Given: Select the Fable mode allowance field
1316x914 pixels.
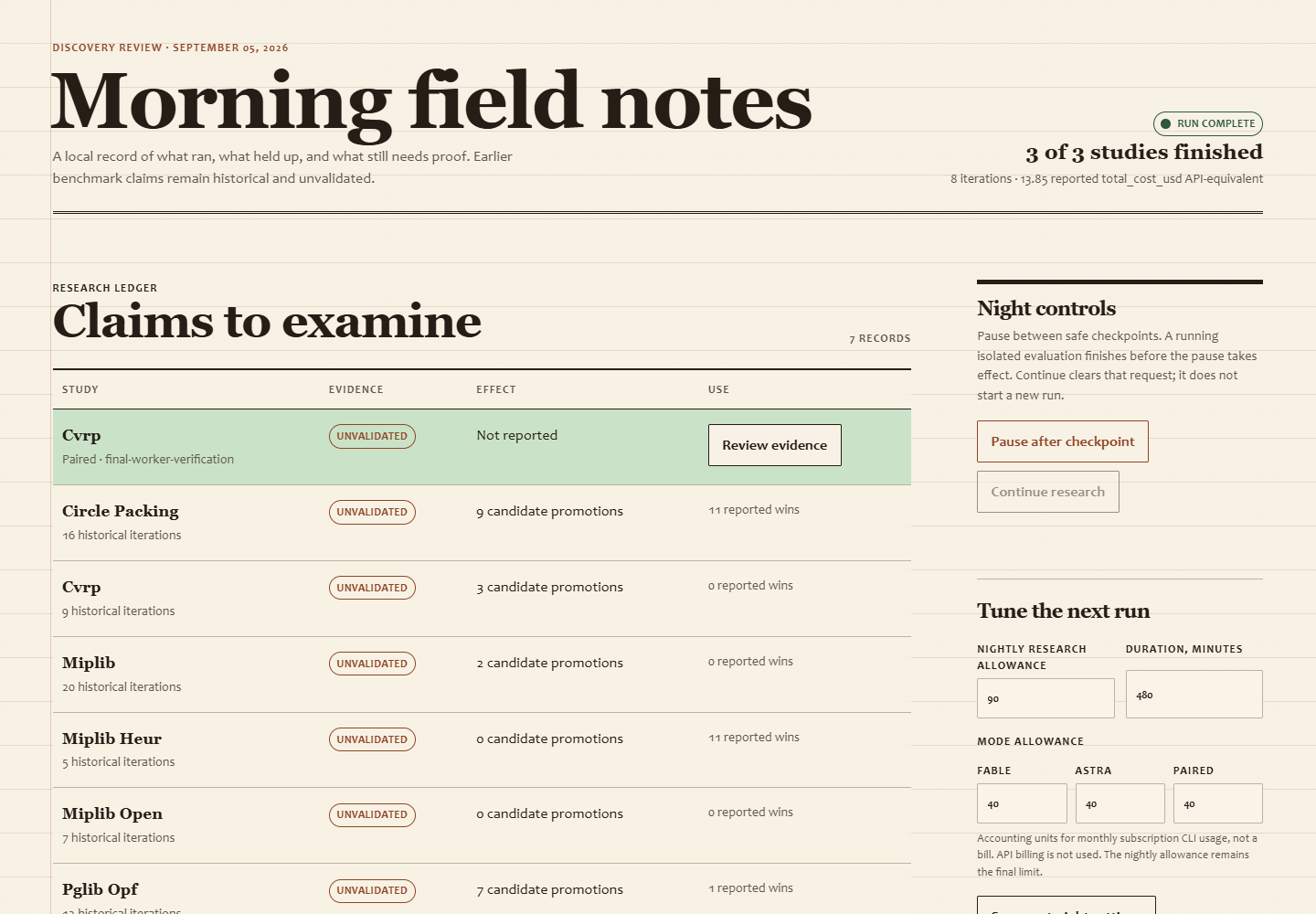Looking at the screenshot, I should tap(1022, 803).
